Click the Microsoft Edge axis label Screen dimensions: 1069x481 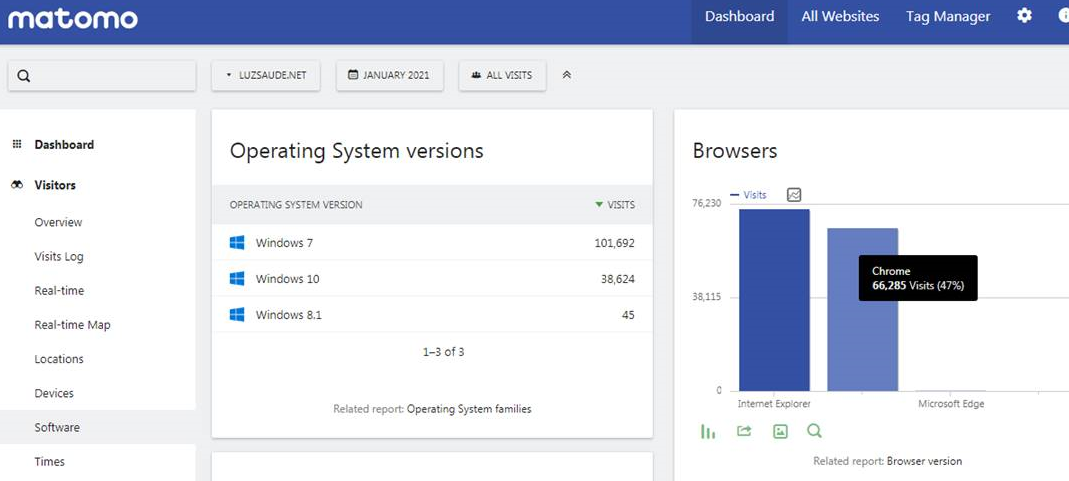coord(951,404)
